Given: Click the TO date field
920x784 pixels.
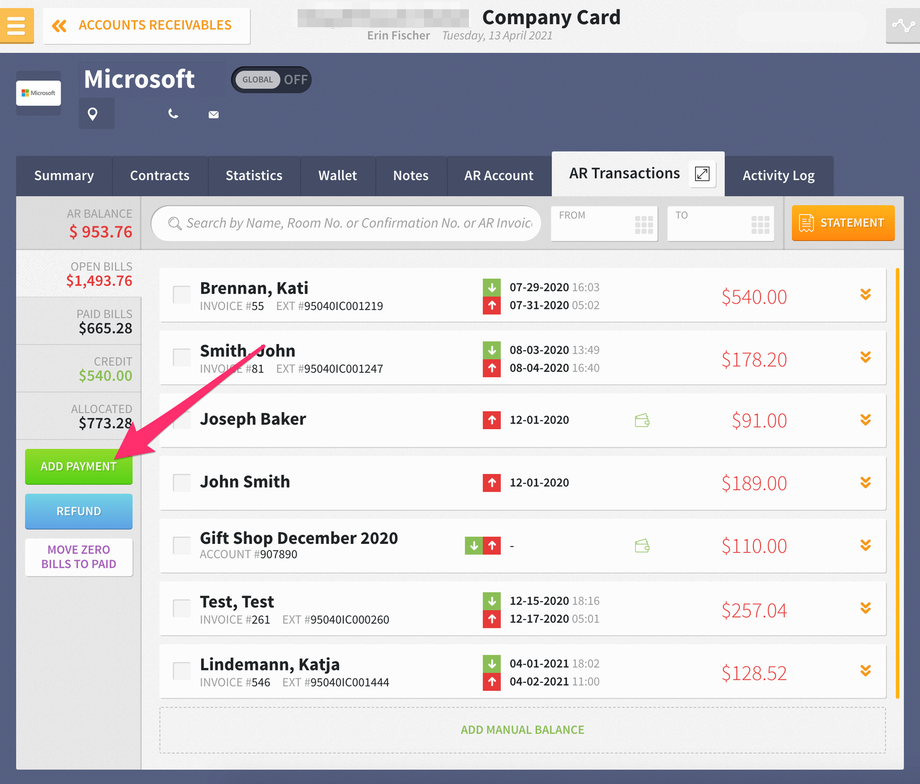Looking at the screenshot, I should 721,223.
